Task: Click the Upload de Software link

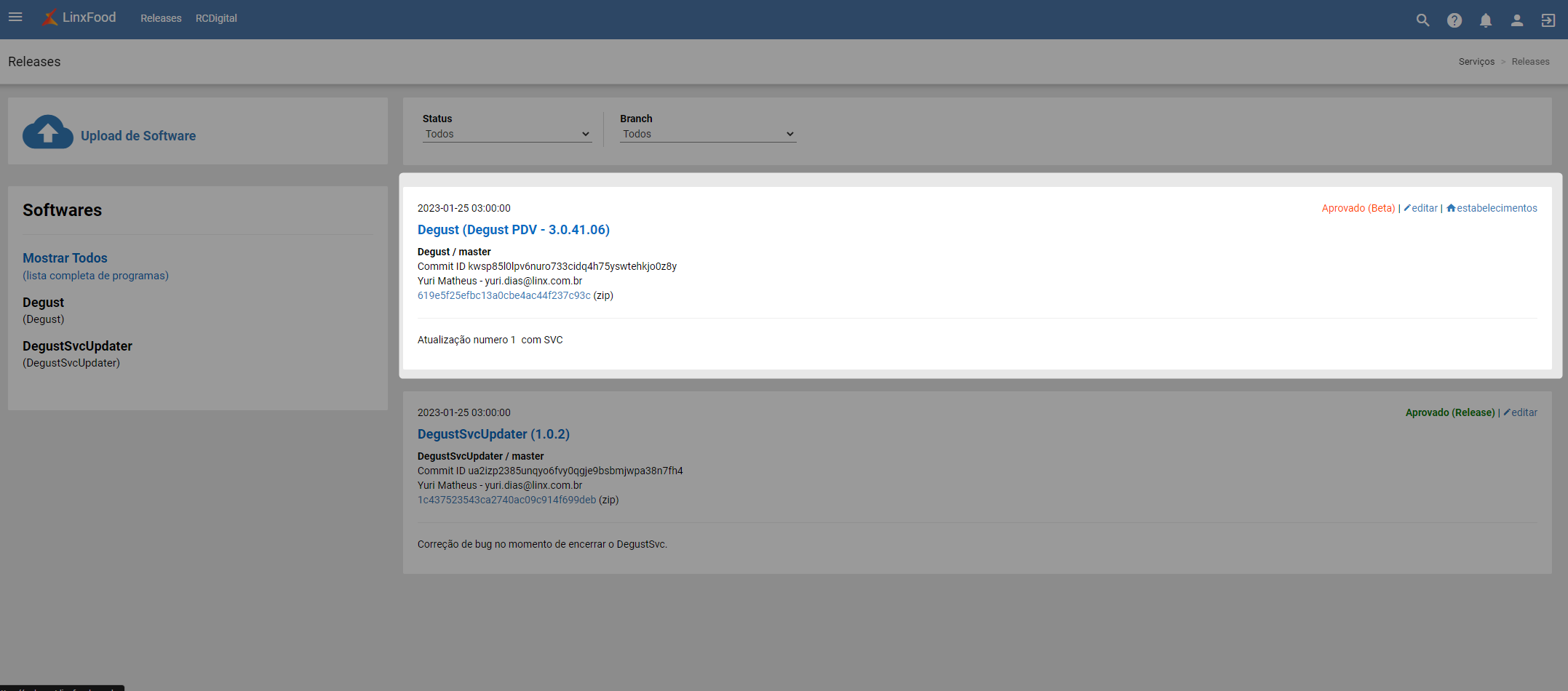Action: [138, 136]
